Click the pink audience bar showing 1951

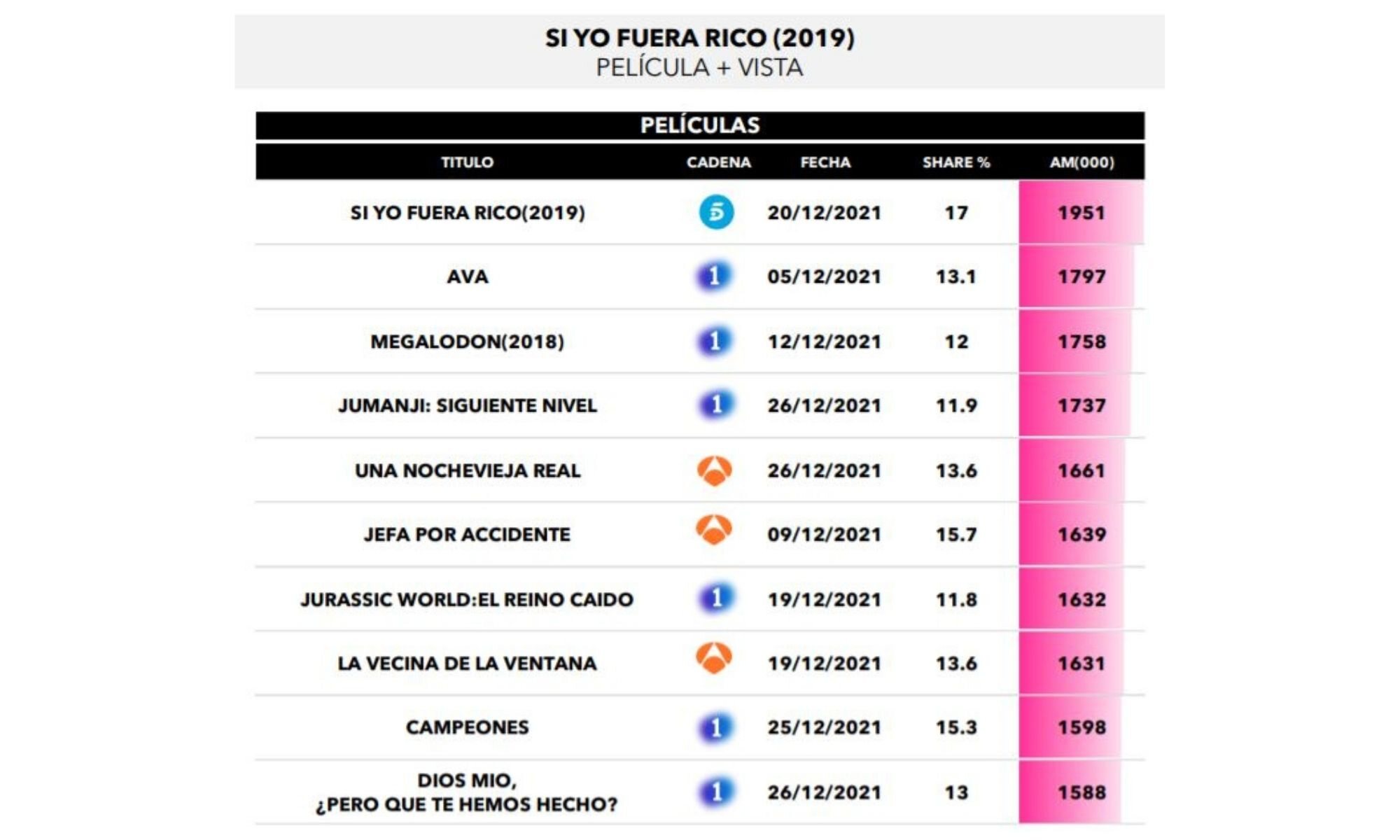1081,213
